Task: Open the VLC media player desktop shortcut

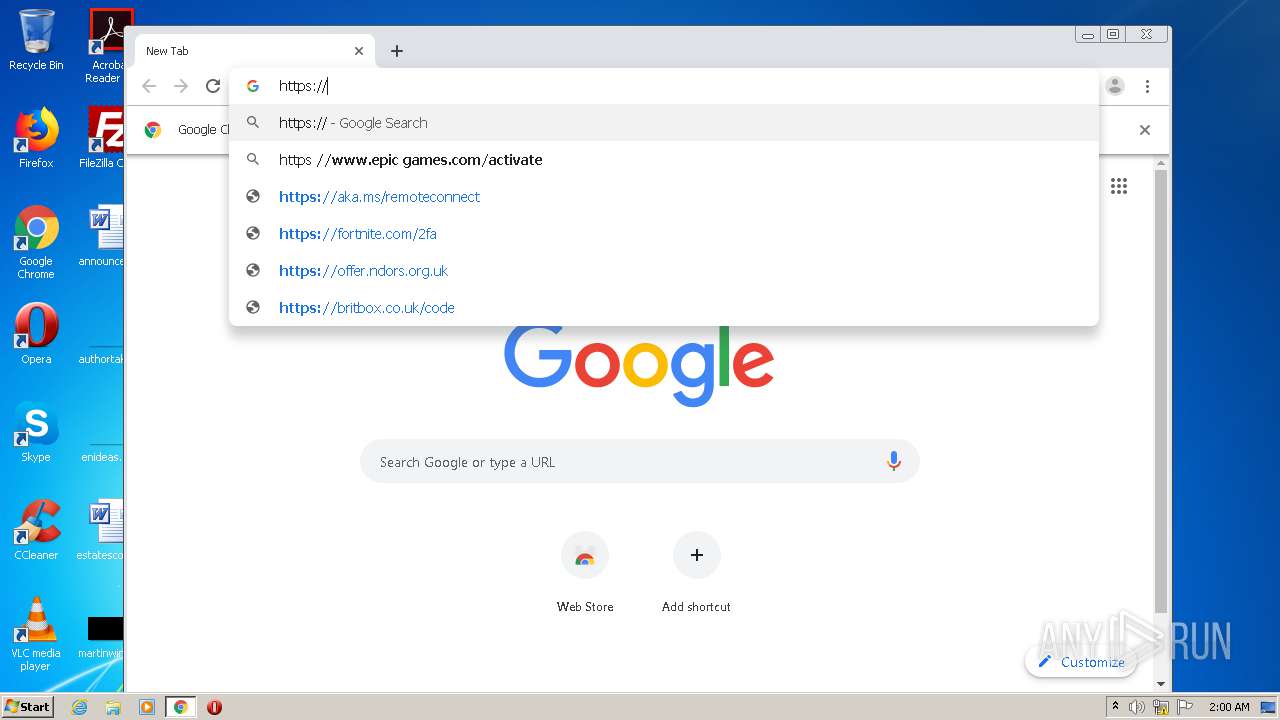Action: pyautogui.click(x=36, y=634)
